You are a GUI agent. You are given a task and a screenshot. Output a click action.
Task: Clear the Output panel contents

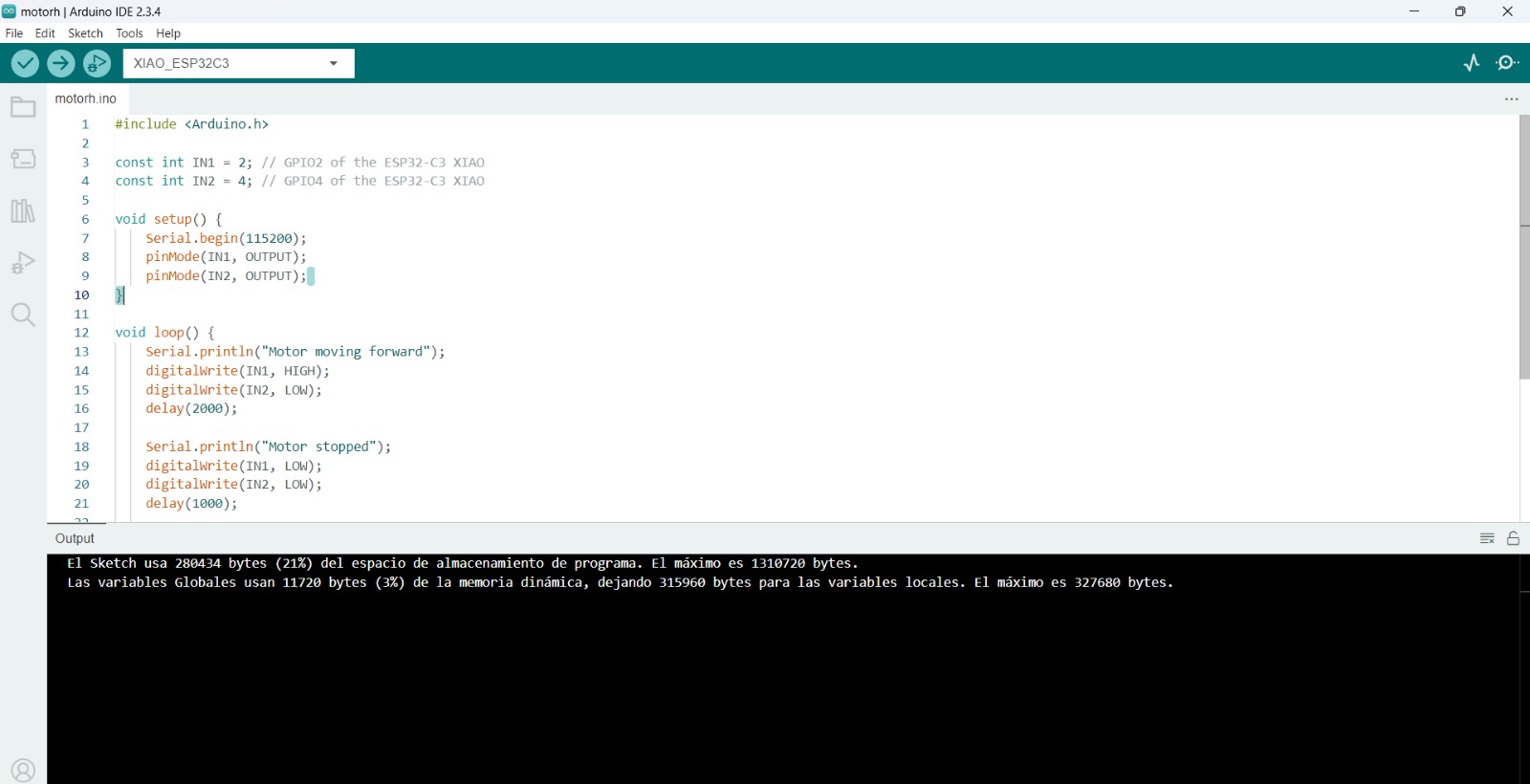pos(1487,538)
